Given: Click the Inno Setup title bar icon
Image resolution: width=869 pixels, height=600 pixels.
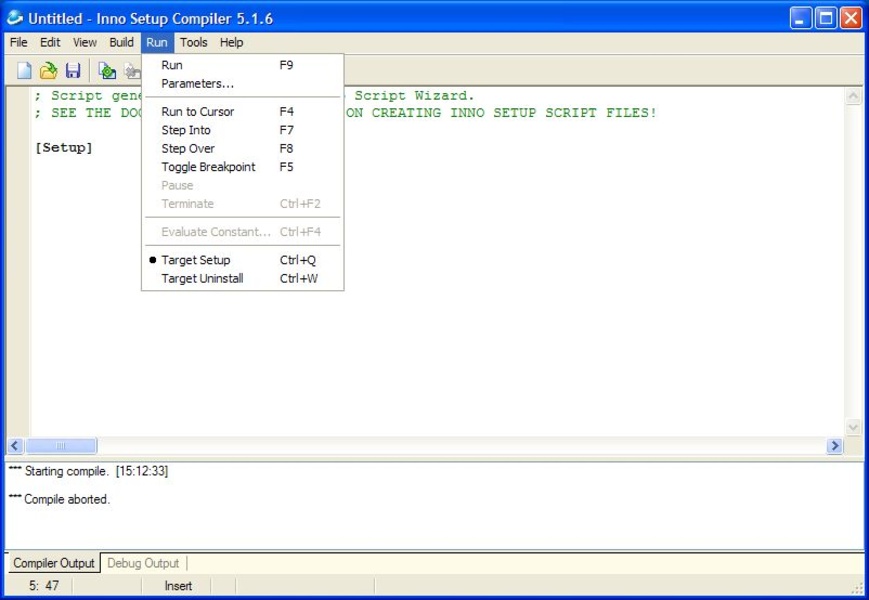Looking at the screenshot, I should pos(15,18).
